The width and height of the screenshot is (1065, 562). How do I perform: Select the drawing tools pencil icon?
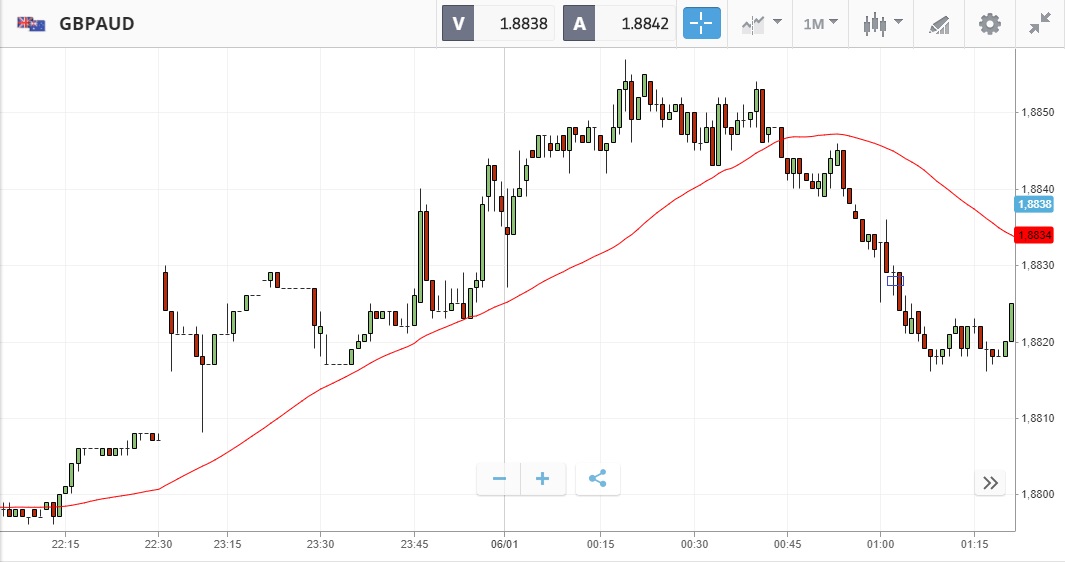pyautogui.click(x=939, y=23)
